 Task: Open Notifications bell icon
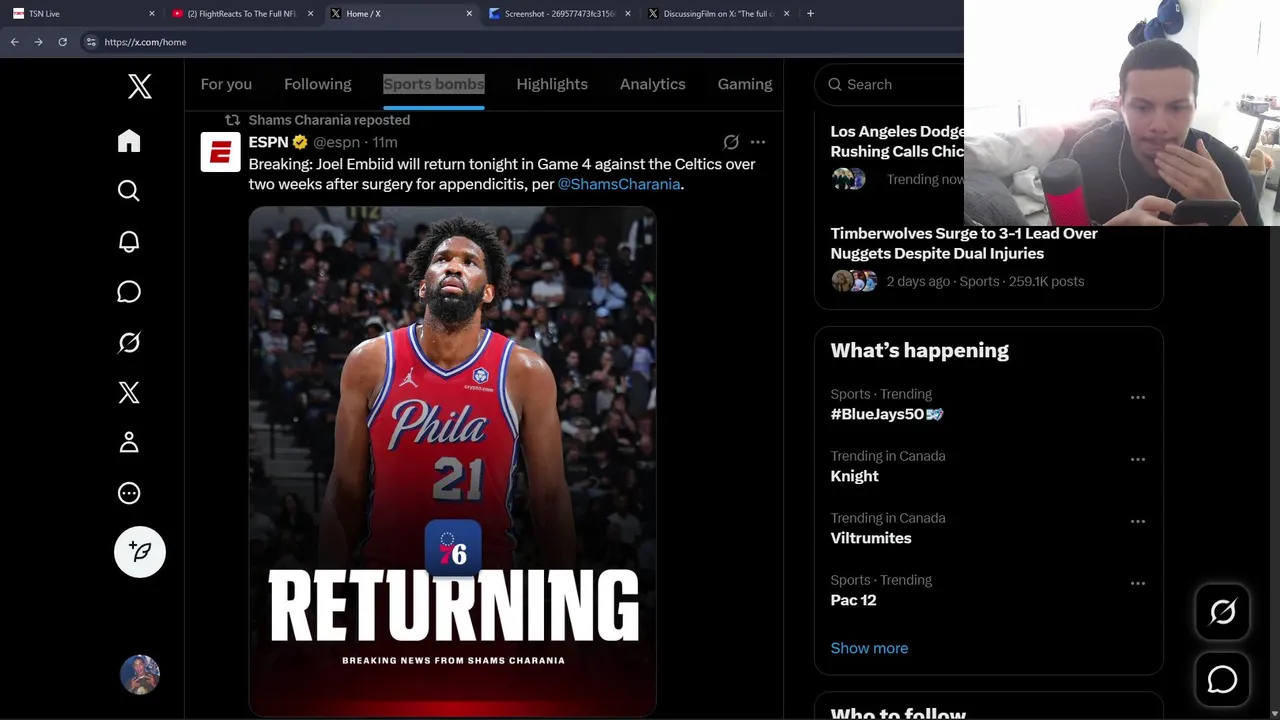pos(129,241)
